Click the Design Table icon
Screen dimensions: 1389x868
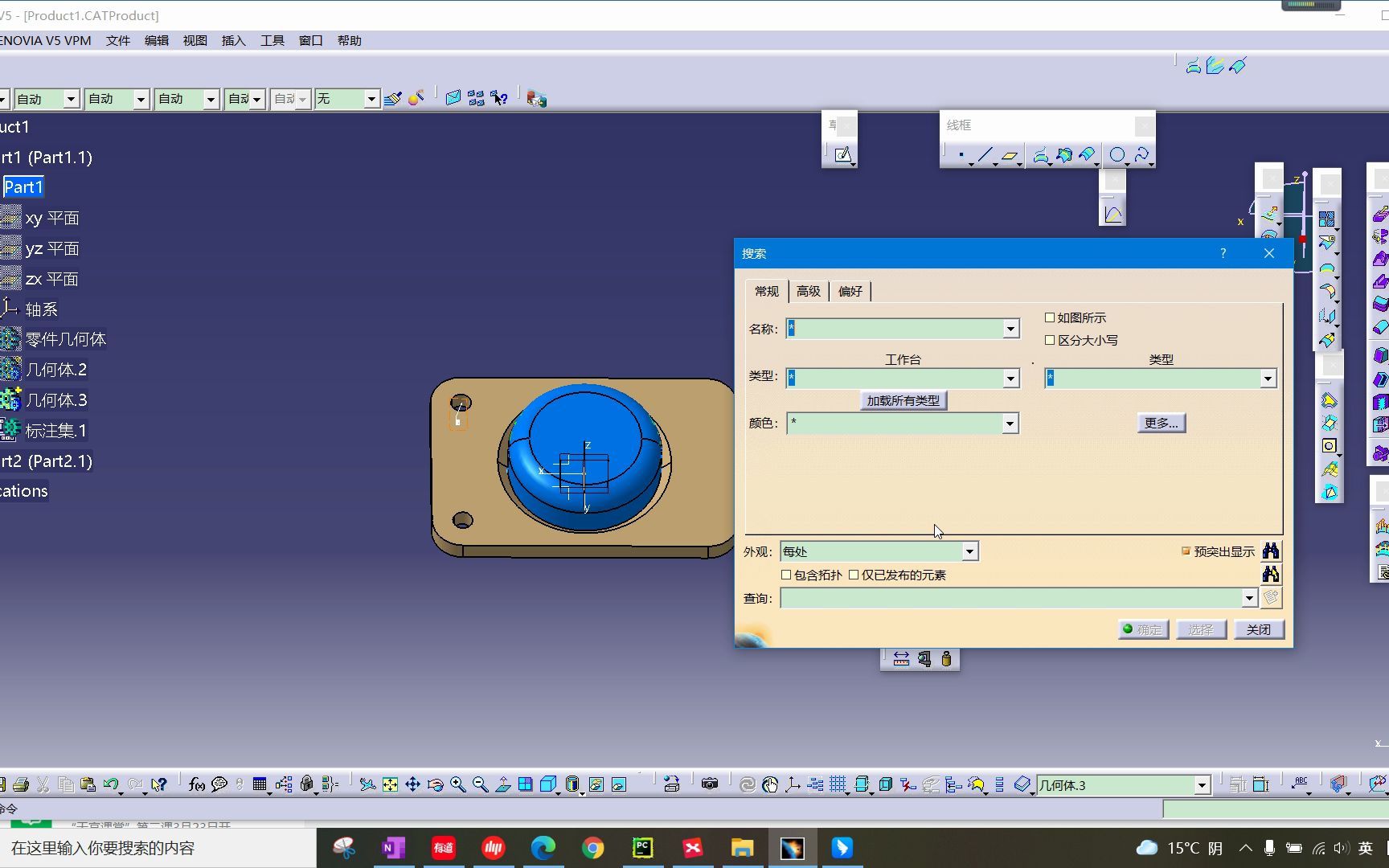click(260, 784)
